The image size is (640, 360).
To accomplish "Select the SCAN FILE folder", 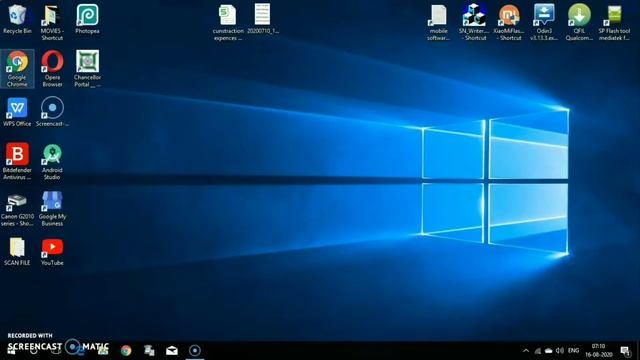I will tap(17, 252).
